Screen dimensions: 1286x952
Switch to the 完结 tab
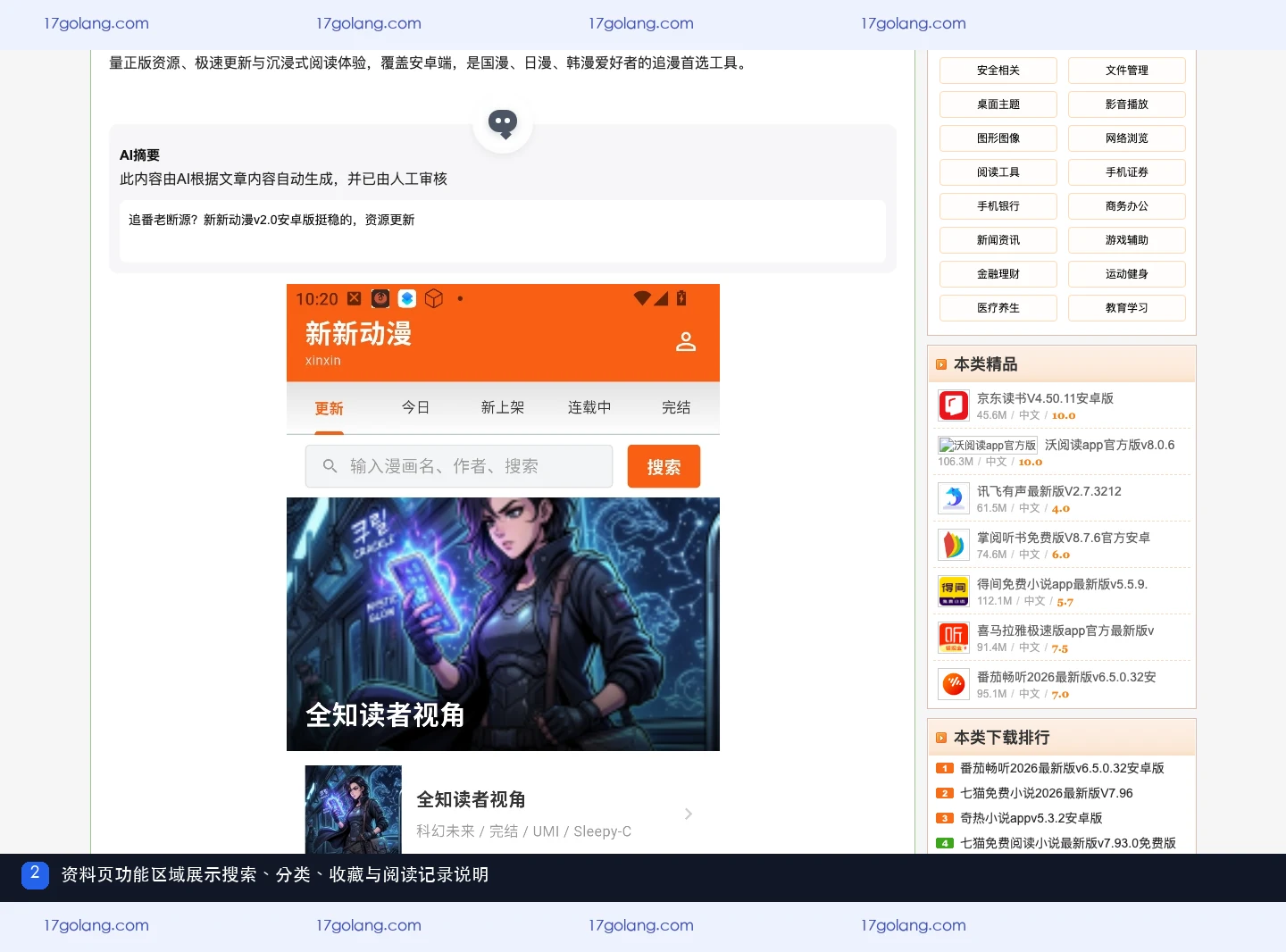click(x=676, y=407)
